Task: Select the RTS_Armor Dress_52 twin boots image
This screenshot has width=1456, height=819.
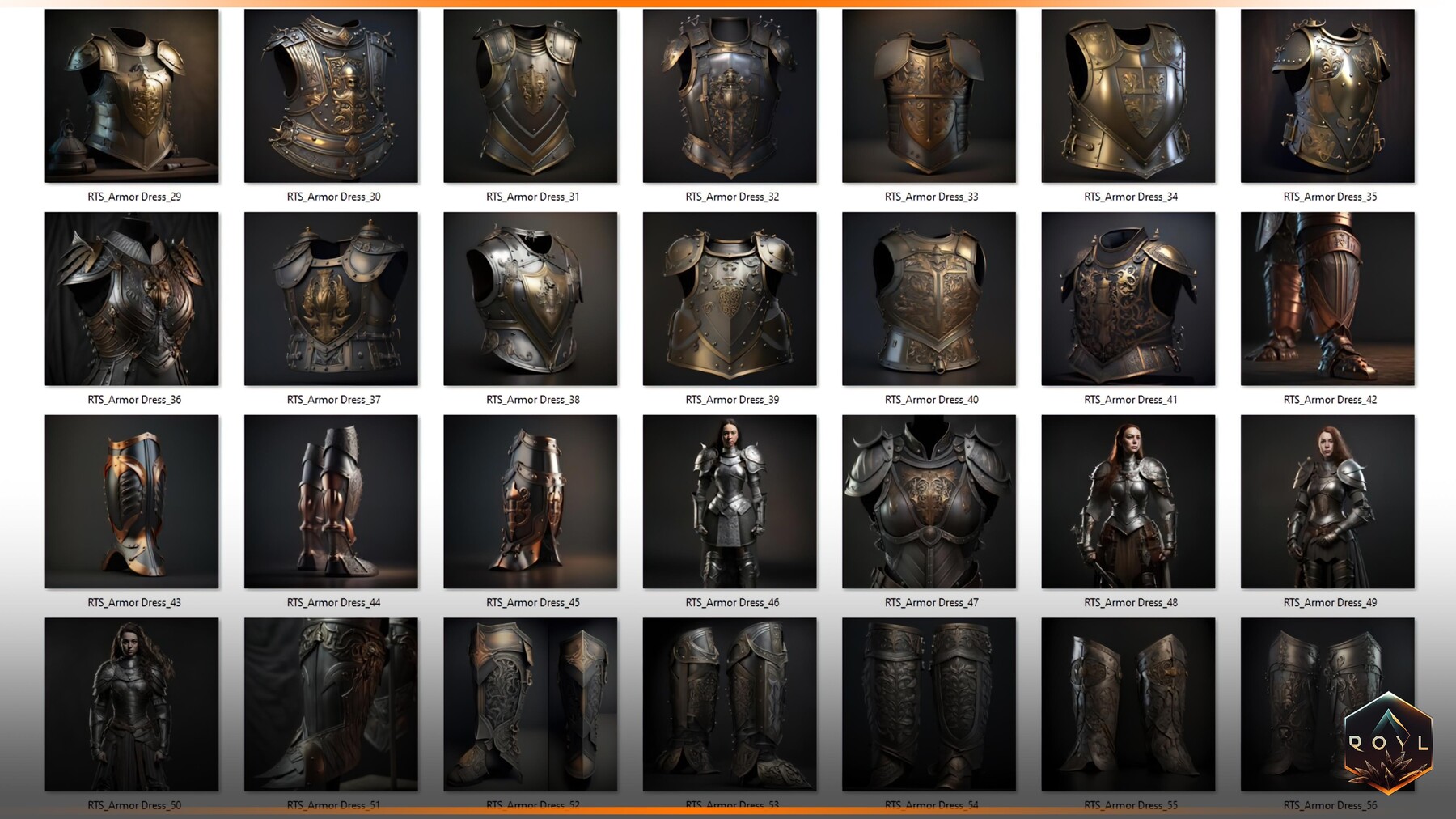Action: 532,704
